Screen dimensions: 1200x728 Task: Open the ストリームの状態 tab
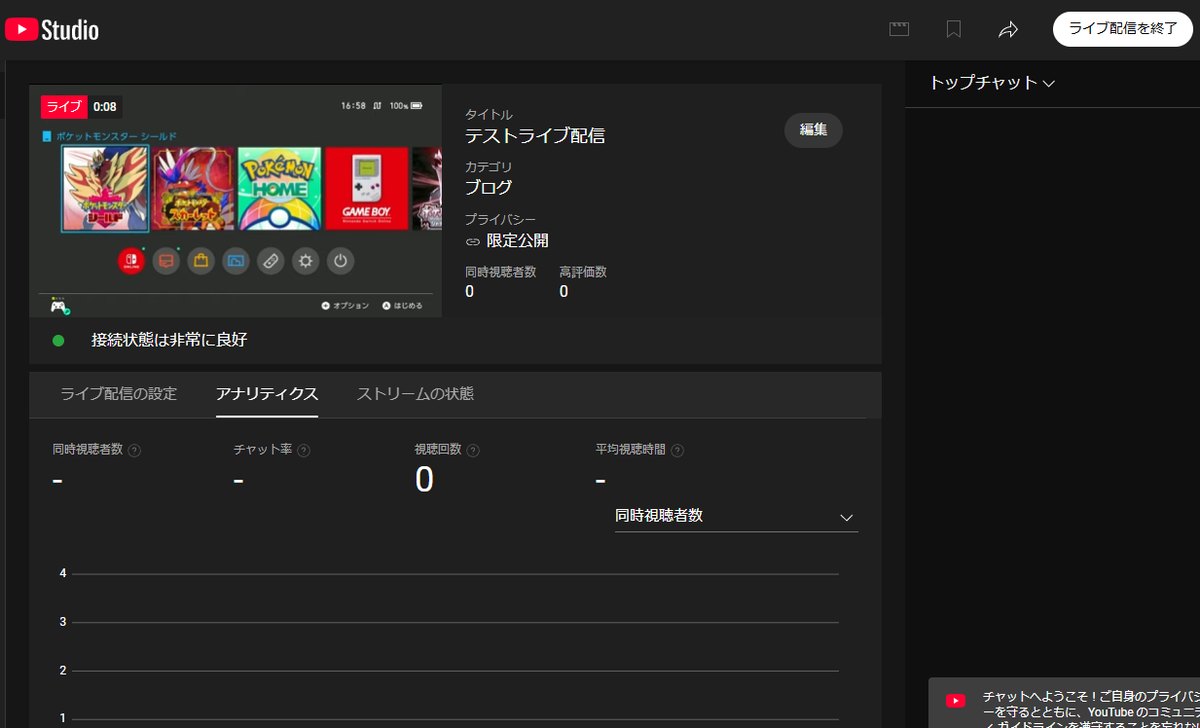tap(415, 394)
